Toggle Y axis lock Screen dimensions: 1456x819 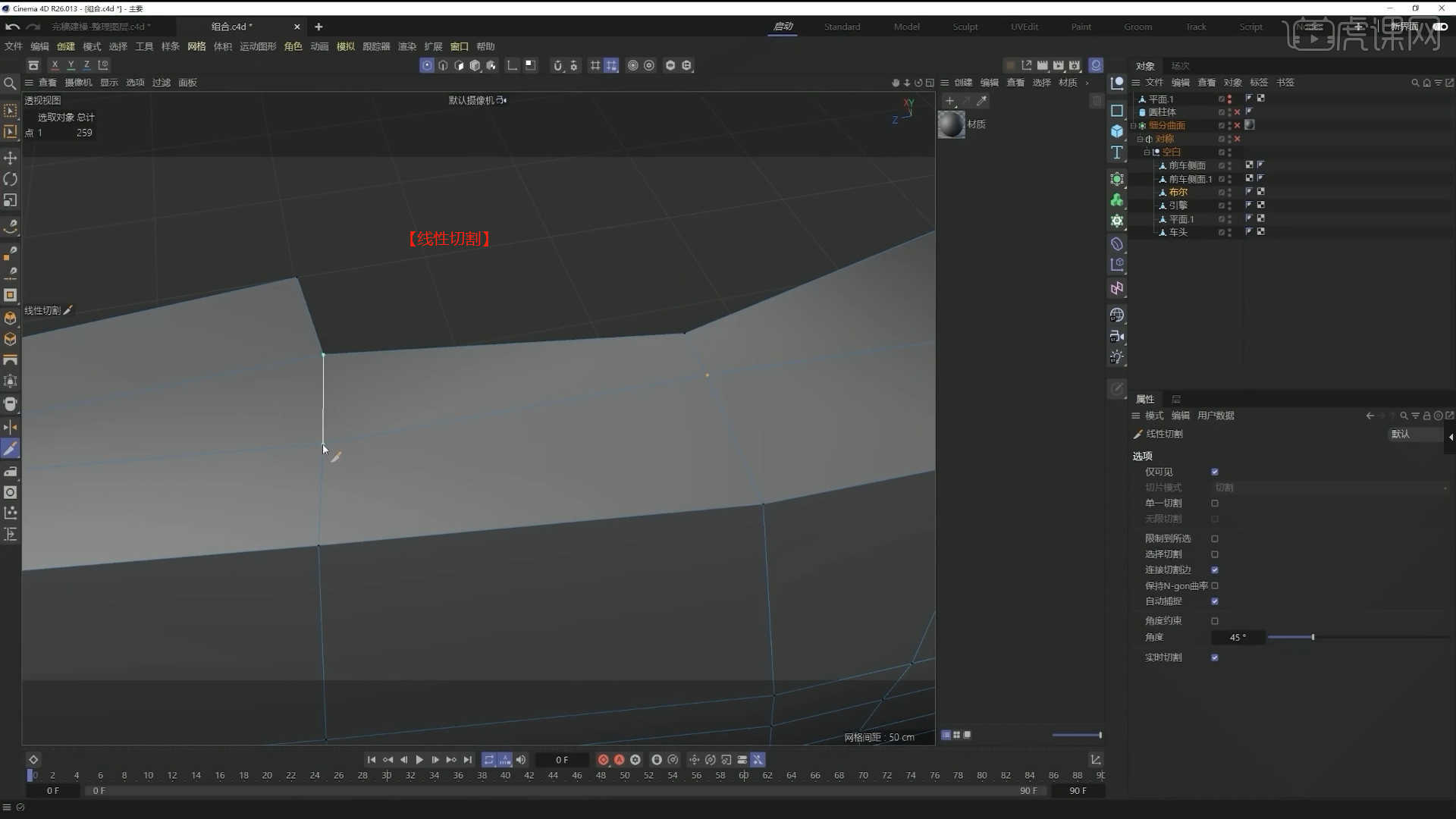tap(71, 65)
